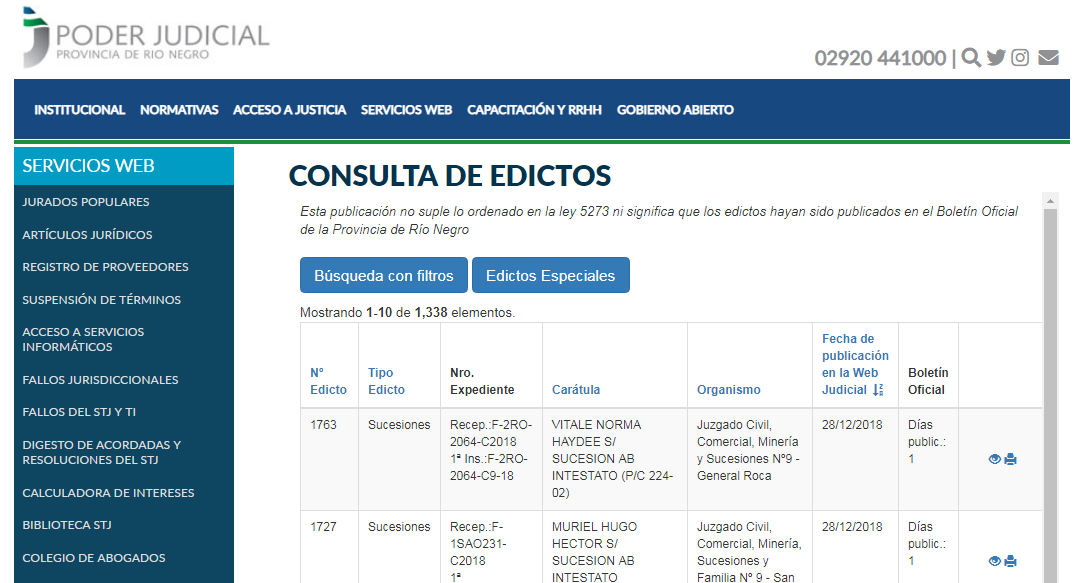Open the Institucional menu
1091x583 pixels.
79,110
